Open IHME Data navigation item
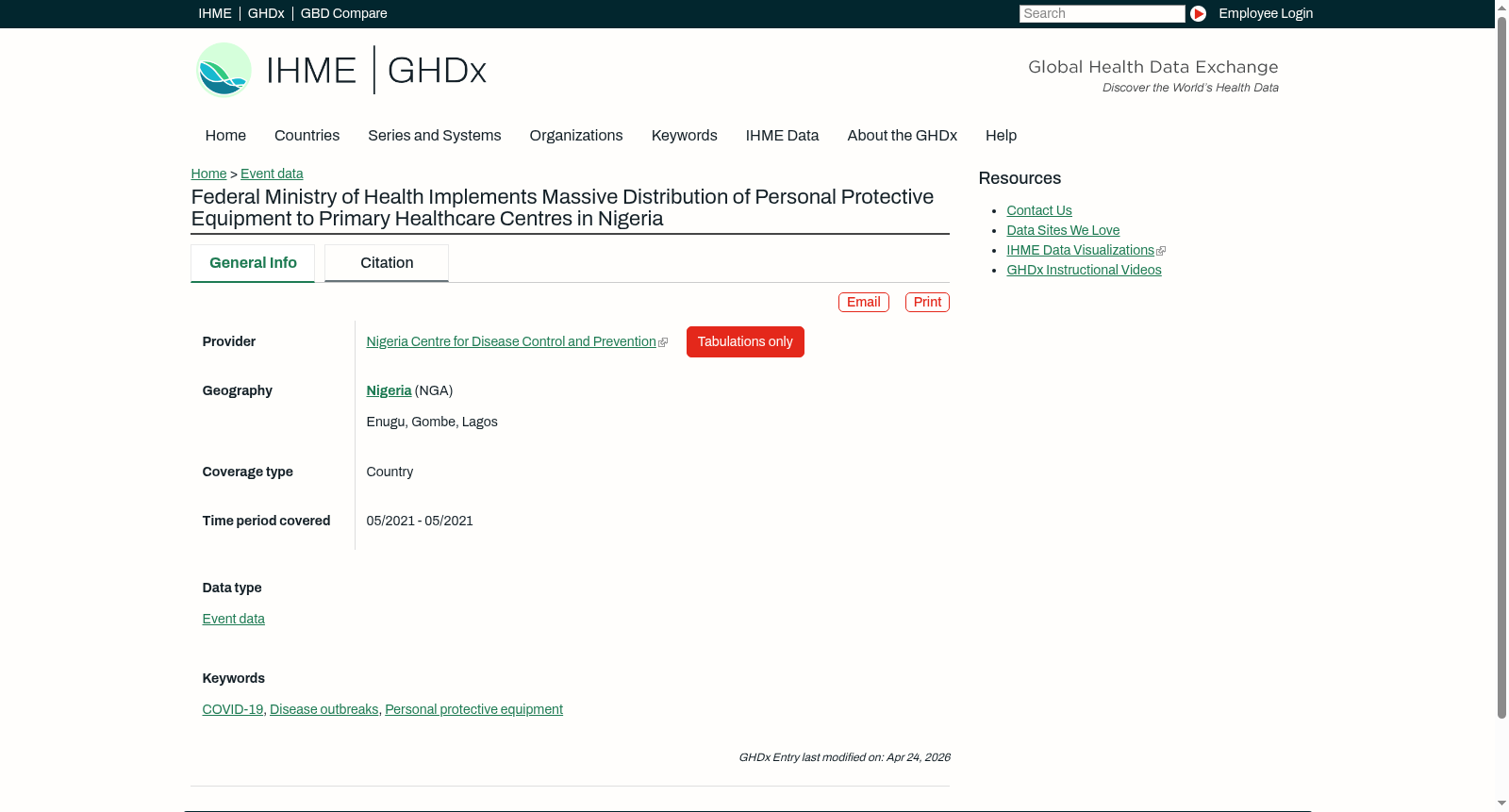The width and height of the screenshot is (1509, 812). click(782, 136)
